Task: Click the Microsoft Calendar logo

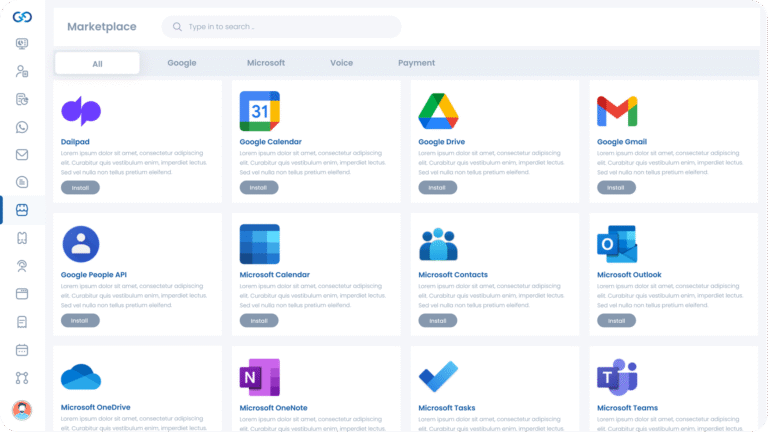Action: (x=260, y=244)
